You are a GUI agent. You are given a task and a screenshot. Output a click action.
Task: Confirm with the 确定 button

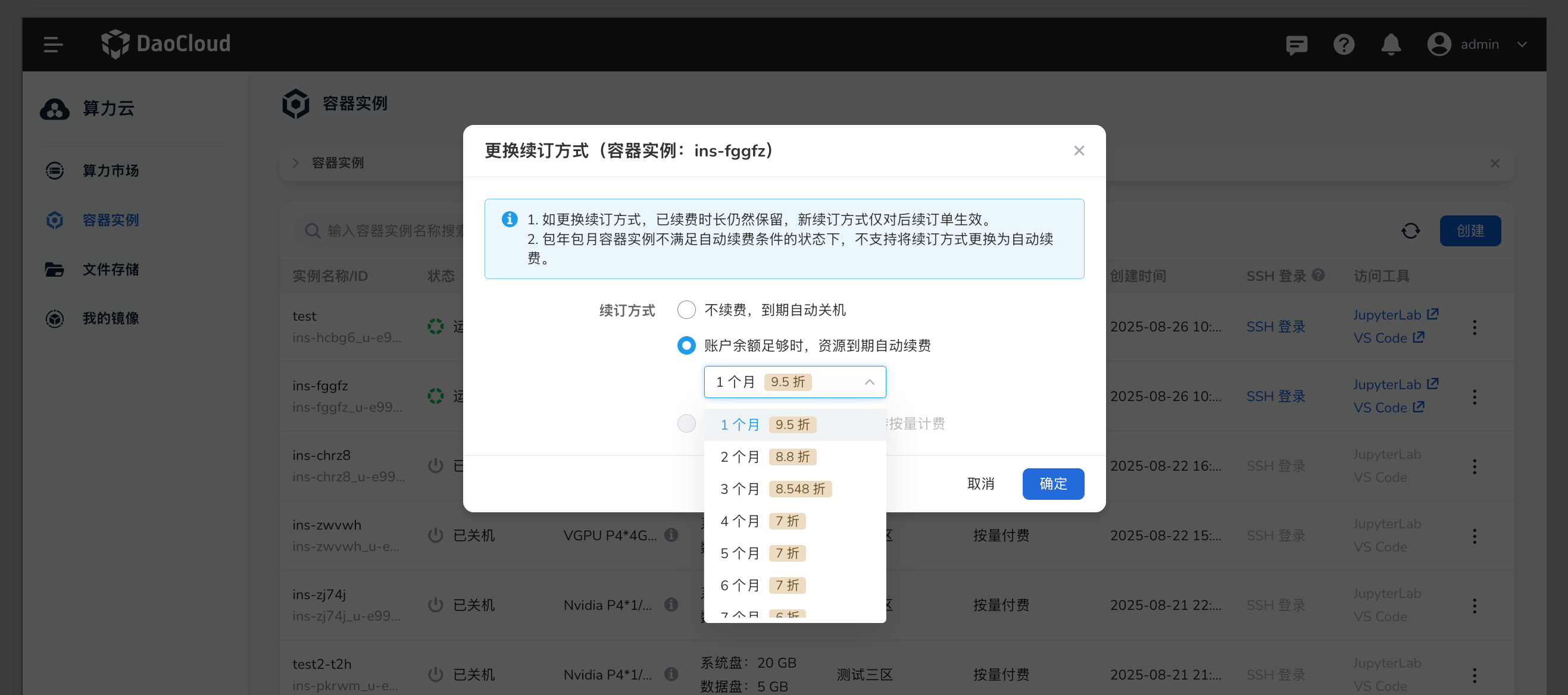[x=1053, y=483]
